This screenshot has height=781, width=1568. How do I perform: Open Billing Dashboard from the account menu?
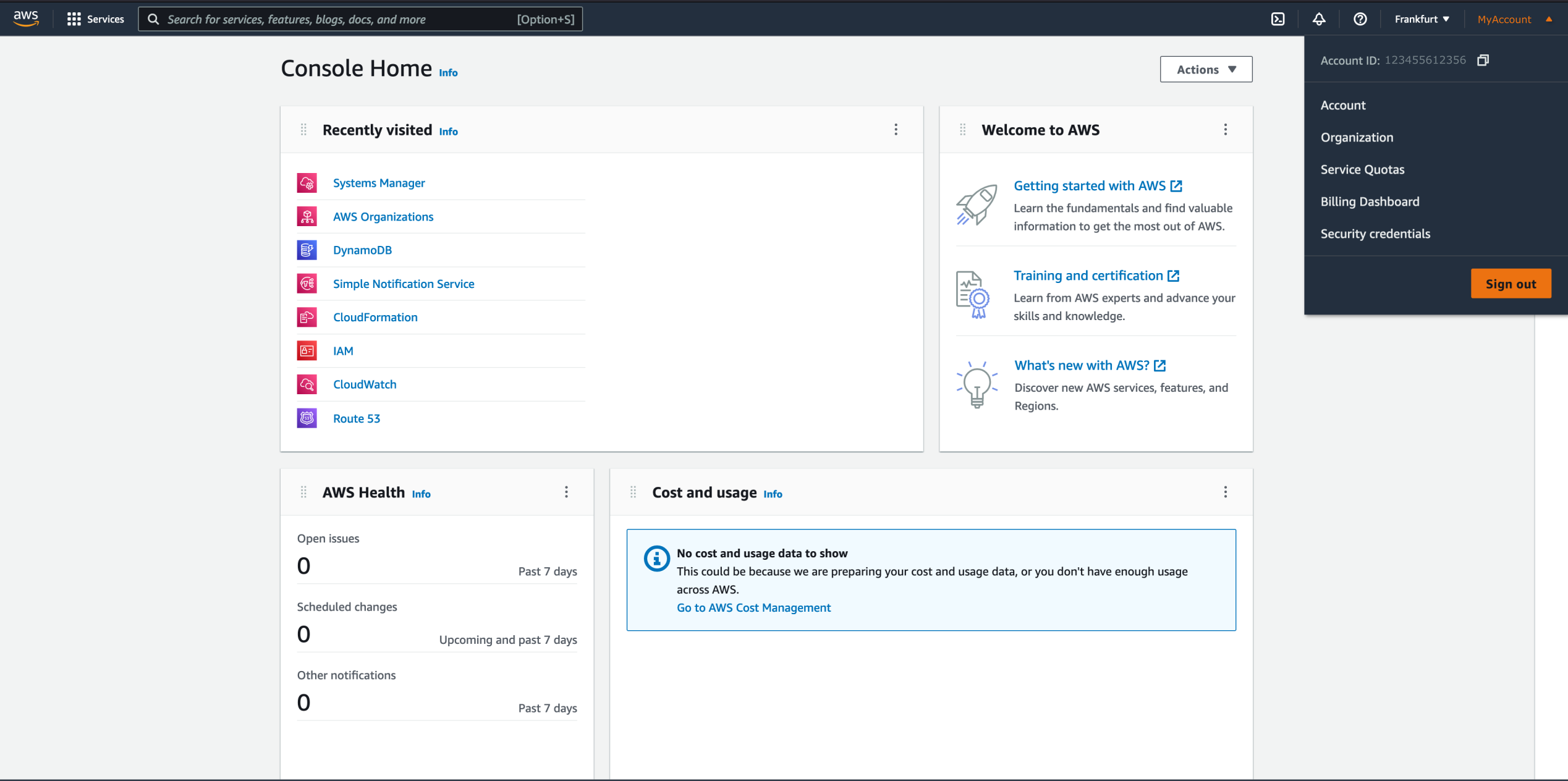click(1370, 201)
